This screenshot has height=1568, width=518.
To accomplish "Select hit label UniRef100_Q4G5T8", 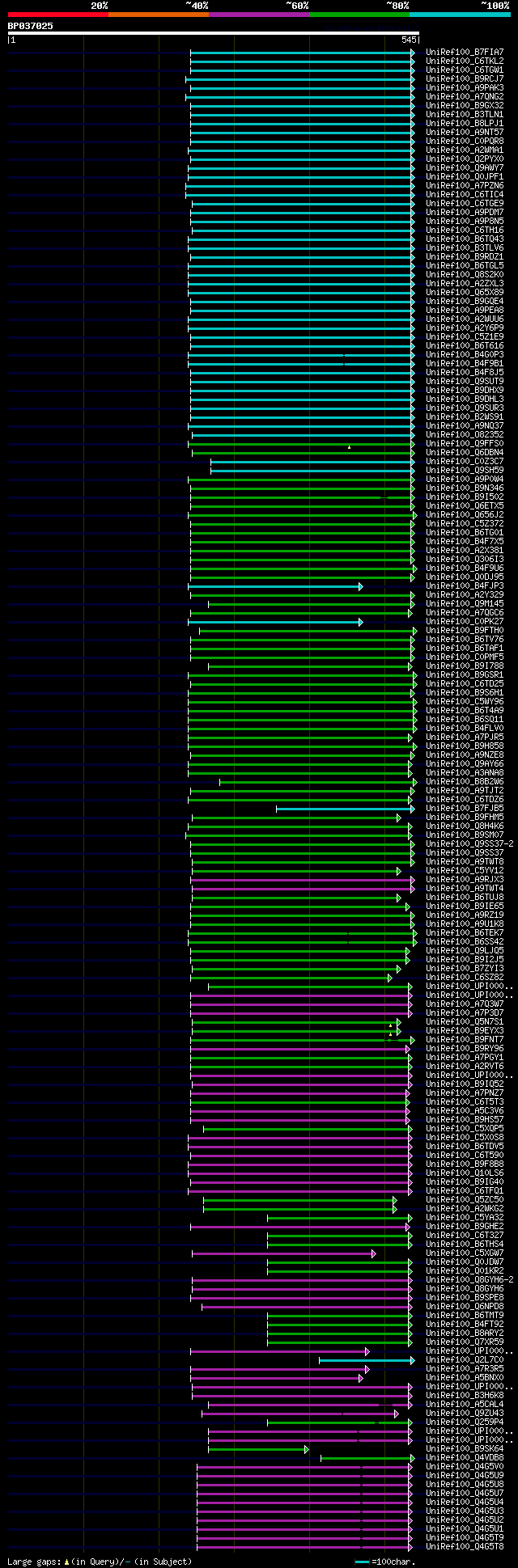I will click(465, 1546).
